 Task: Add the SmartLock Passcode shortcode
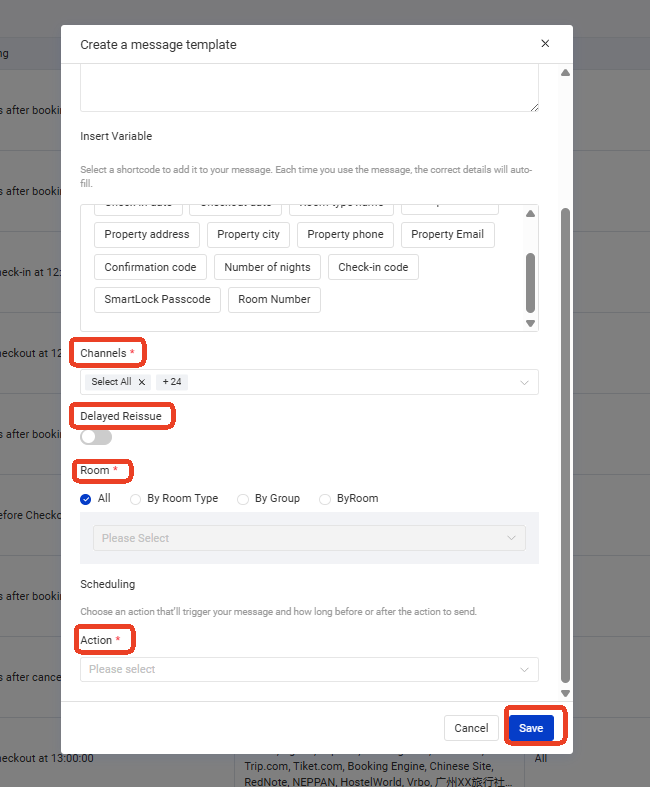point(158,299)
